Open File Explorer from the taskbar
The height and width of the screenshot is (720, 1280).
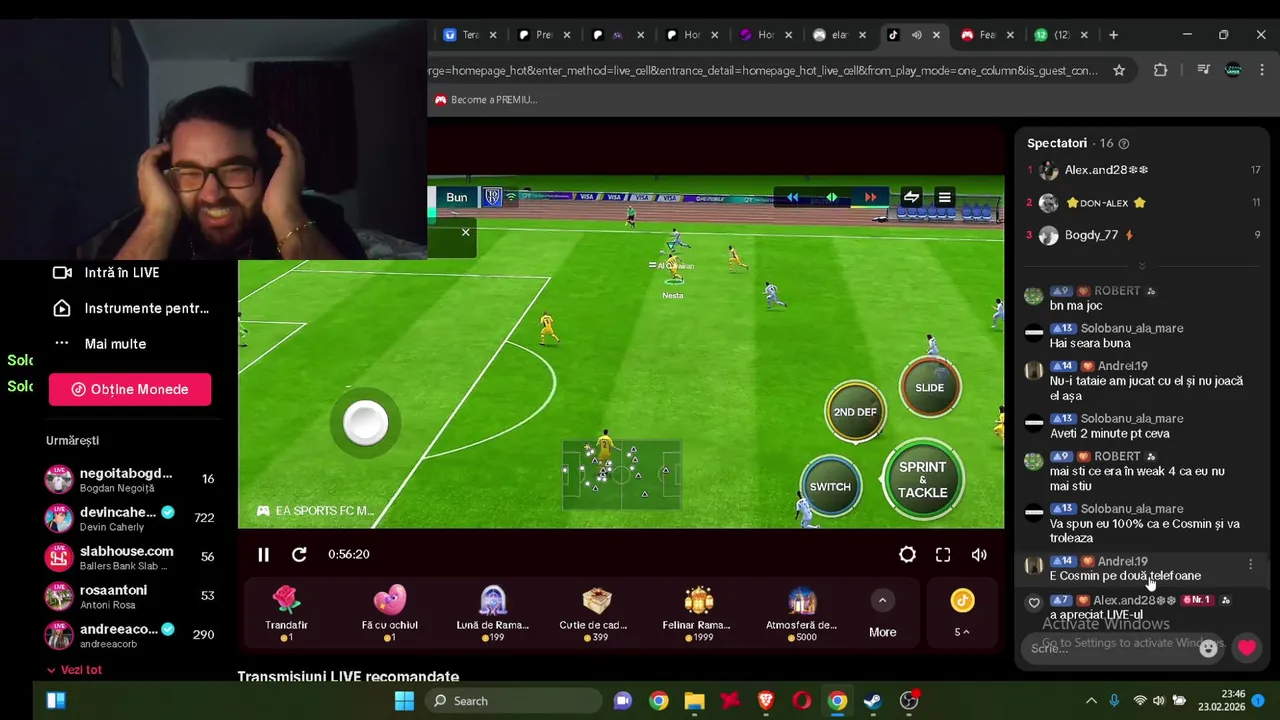click(694, 700)
